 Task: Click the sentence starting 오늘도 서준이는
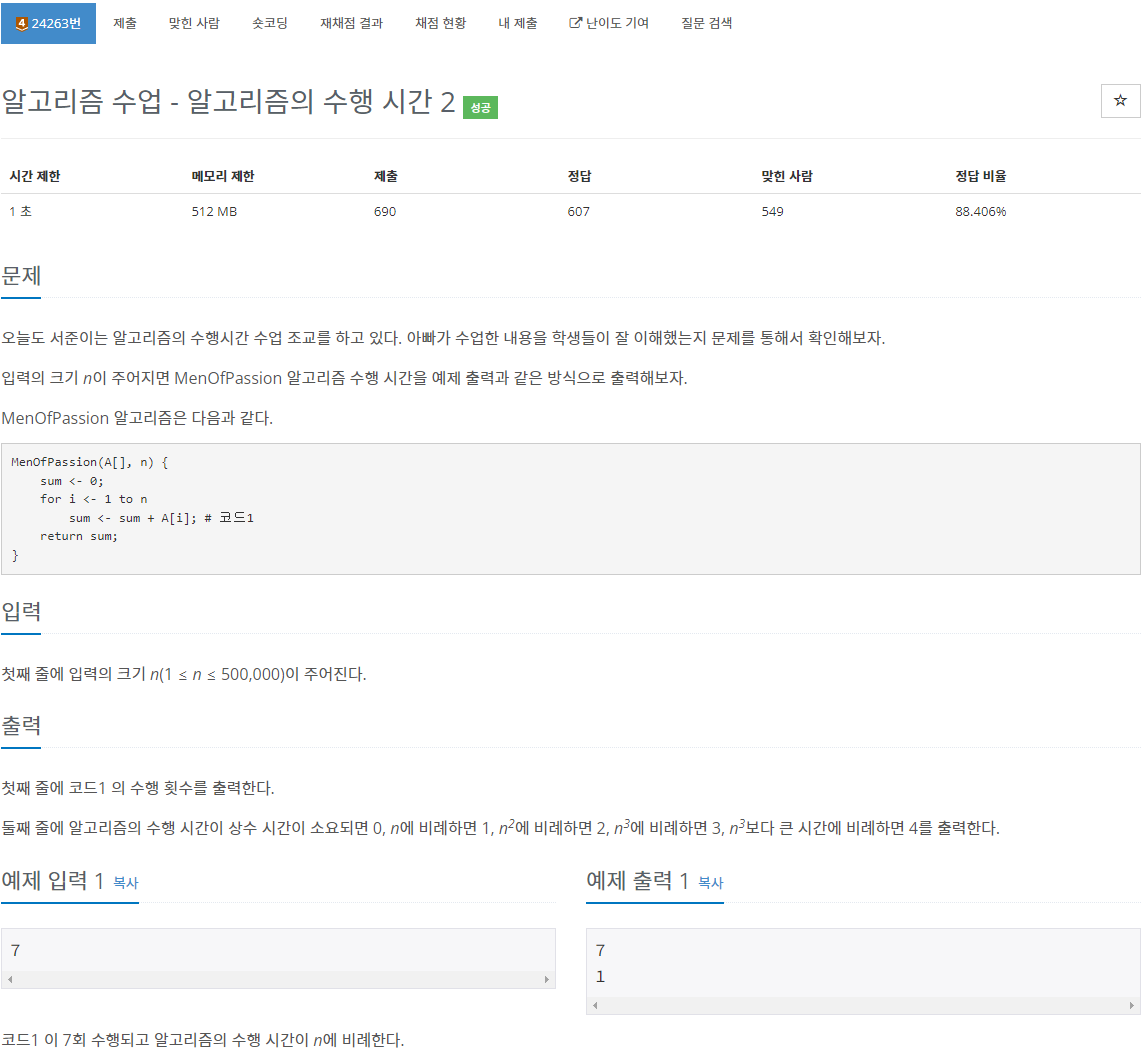(x=443, y=338)
